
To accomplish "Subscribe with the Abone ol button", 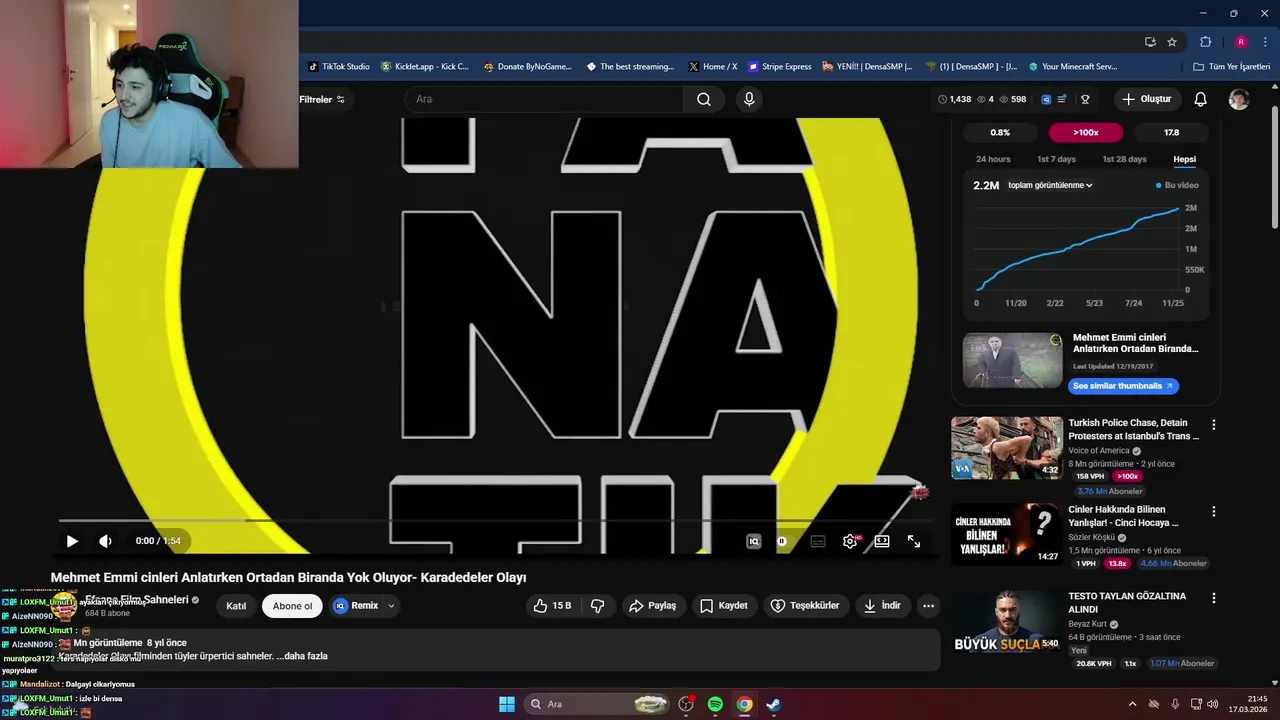I will [x=292, y=606].
